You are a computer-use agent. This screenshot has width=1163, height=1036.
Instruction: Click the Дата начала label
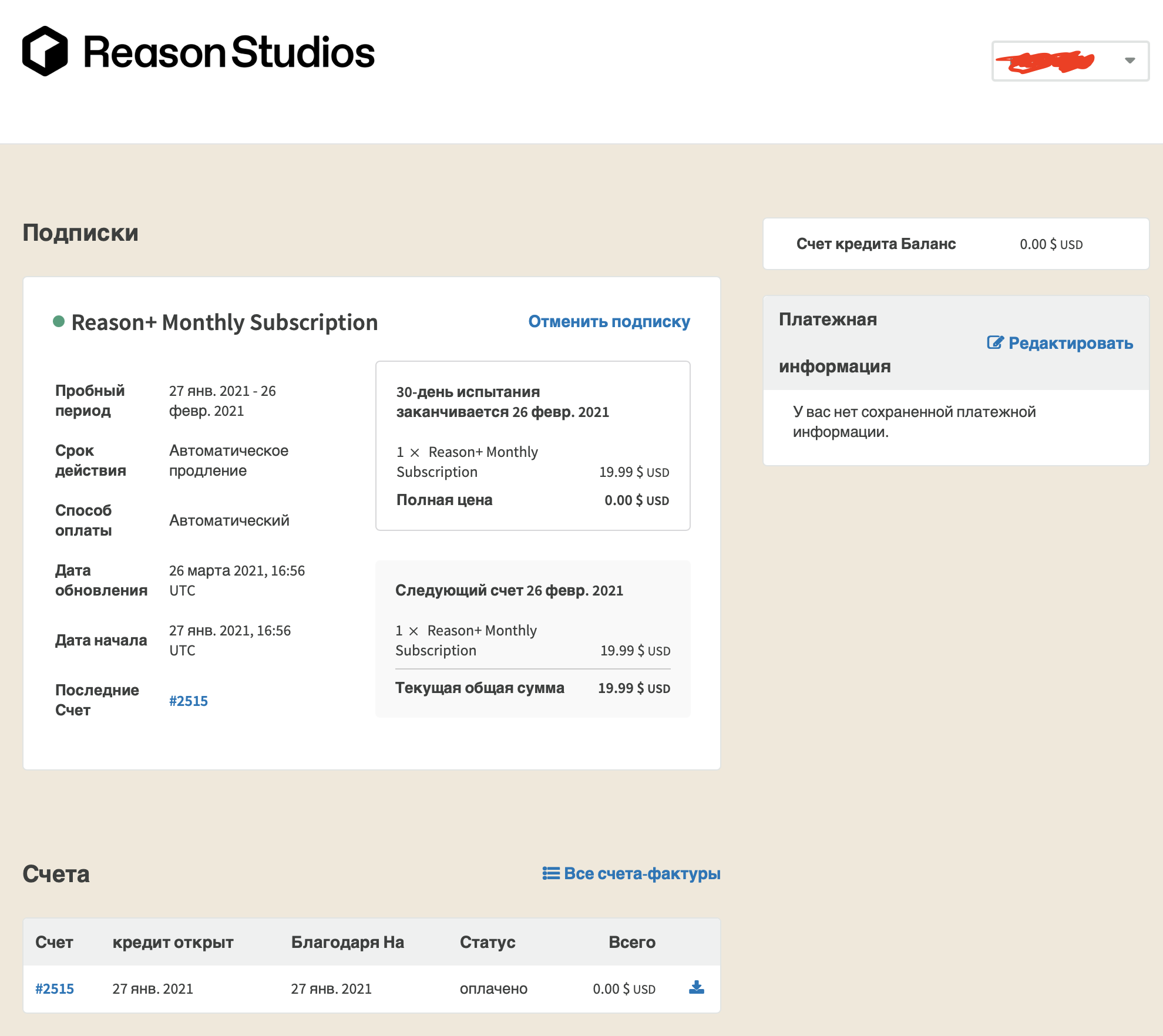coord(101,640)
